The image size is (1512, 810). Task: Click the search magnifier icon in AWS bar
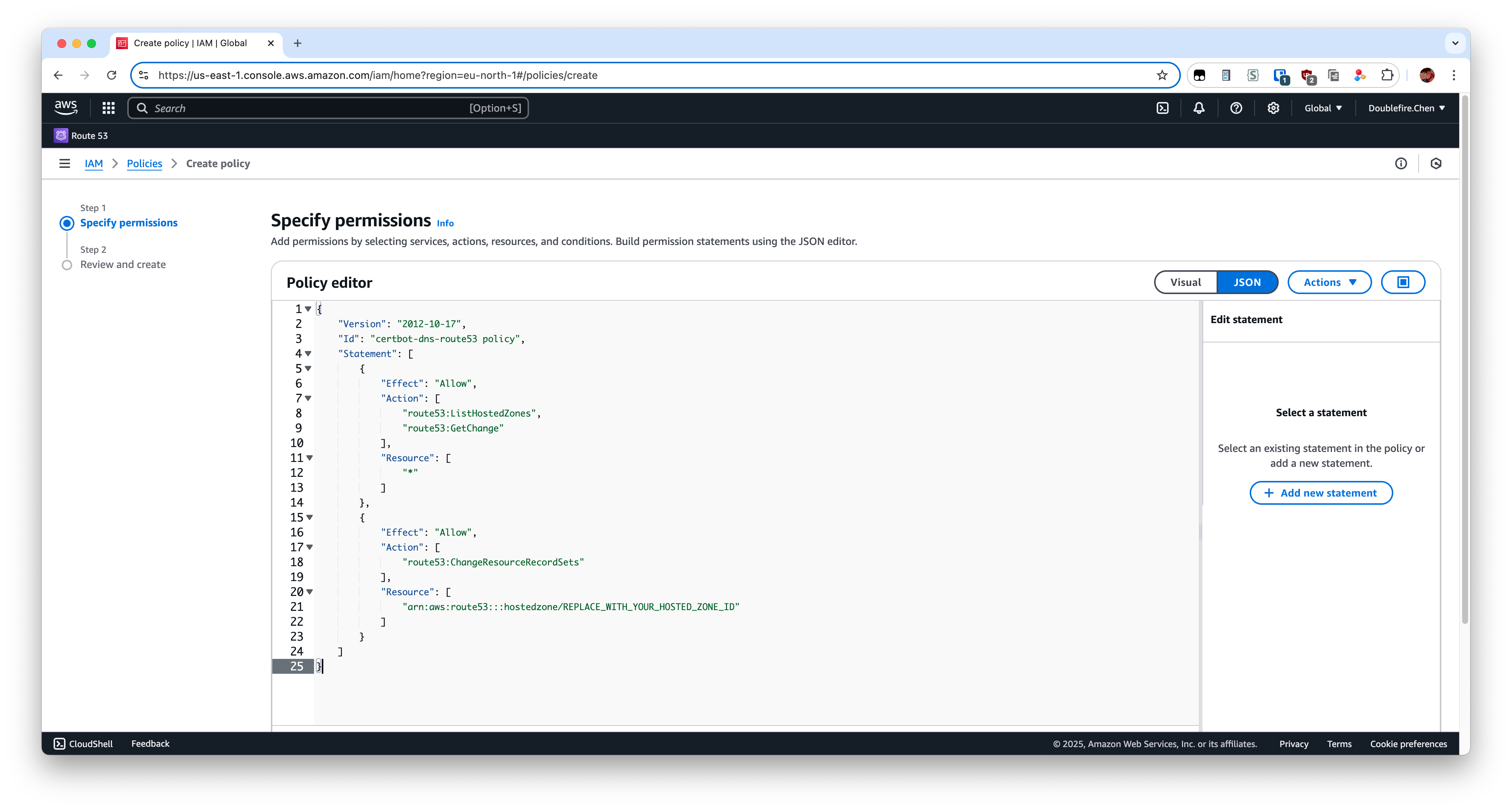[x=142, y=108]
